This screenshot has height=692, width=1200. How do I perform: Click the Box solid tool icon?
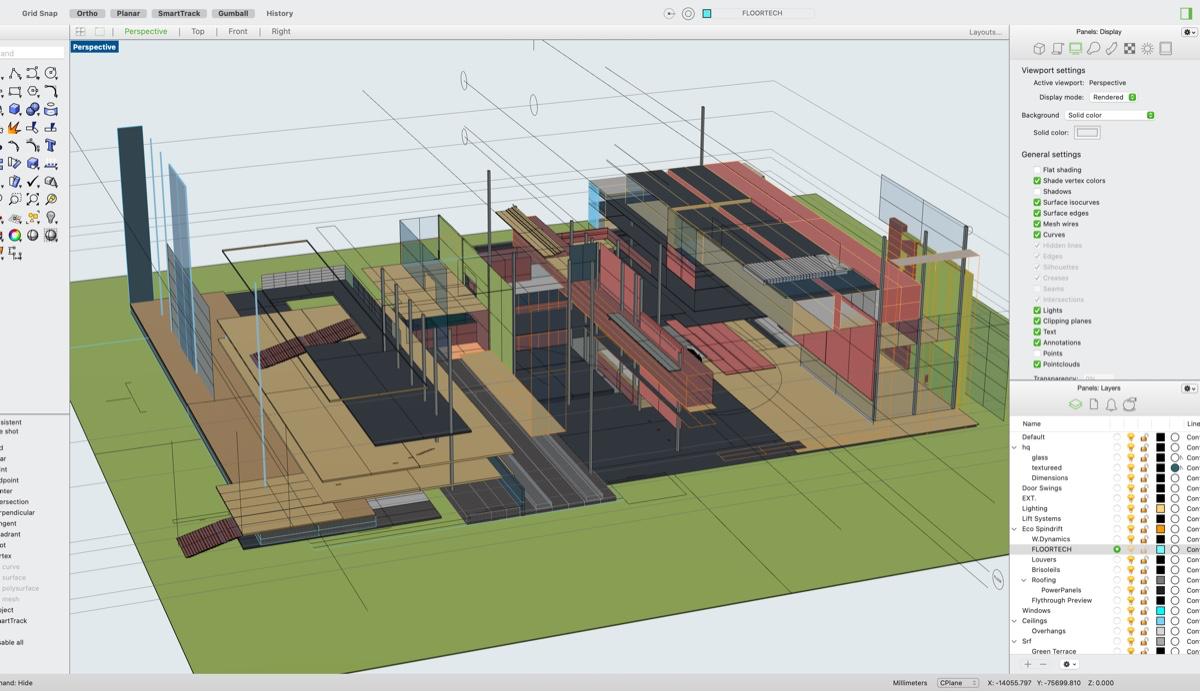coord(14,109)
